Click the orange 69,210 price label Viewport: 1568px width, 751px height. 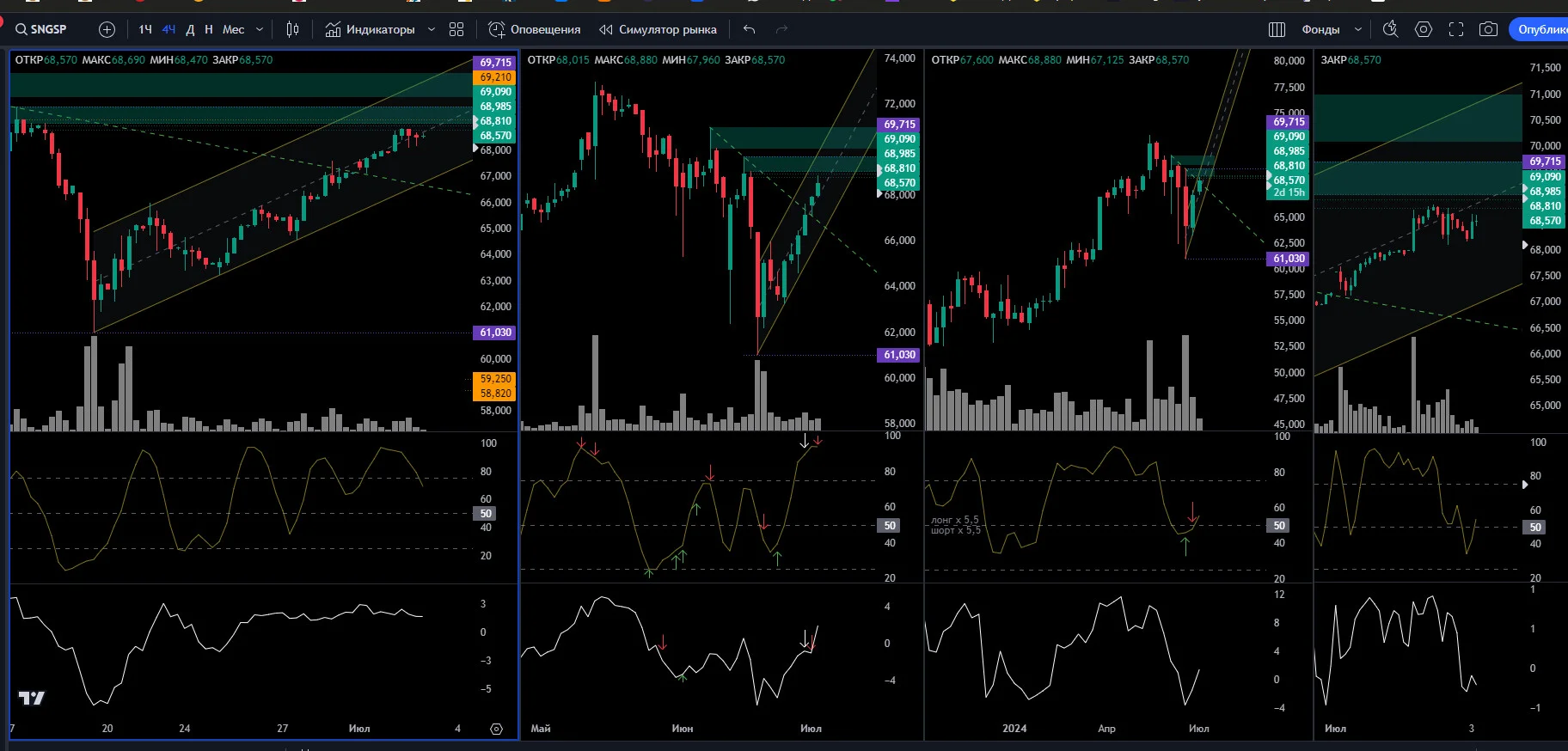(495, 77)
